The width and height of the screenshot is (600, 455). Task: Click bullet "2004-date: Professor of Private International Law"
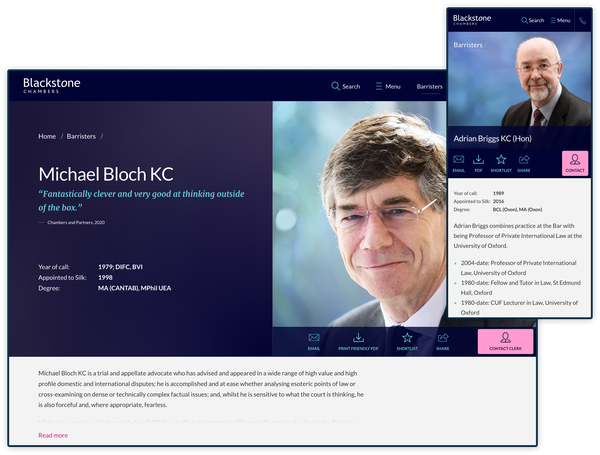[x=518, y=268]
